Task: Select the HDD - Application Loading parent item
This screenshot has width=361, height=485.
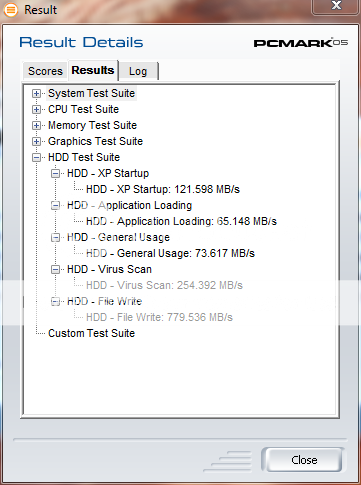Action: coord(129,205)
